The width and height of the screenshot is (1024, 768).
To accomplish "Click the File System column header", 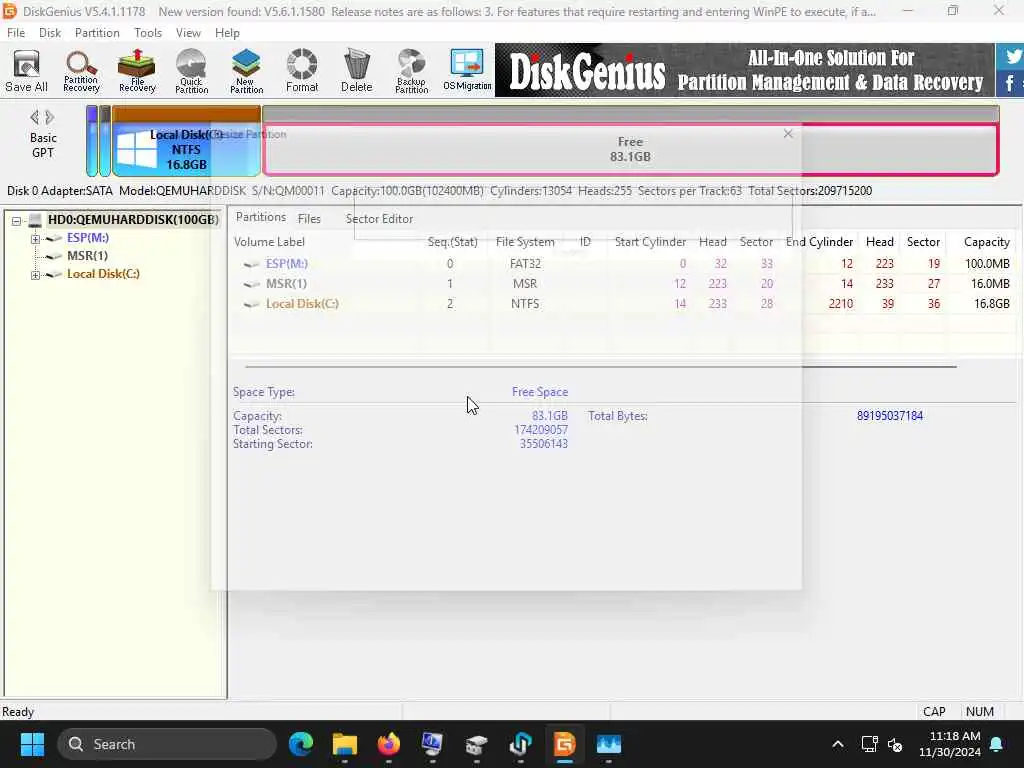I will pos(525,242).
